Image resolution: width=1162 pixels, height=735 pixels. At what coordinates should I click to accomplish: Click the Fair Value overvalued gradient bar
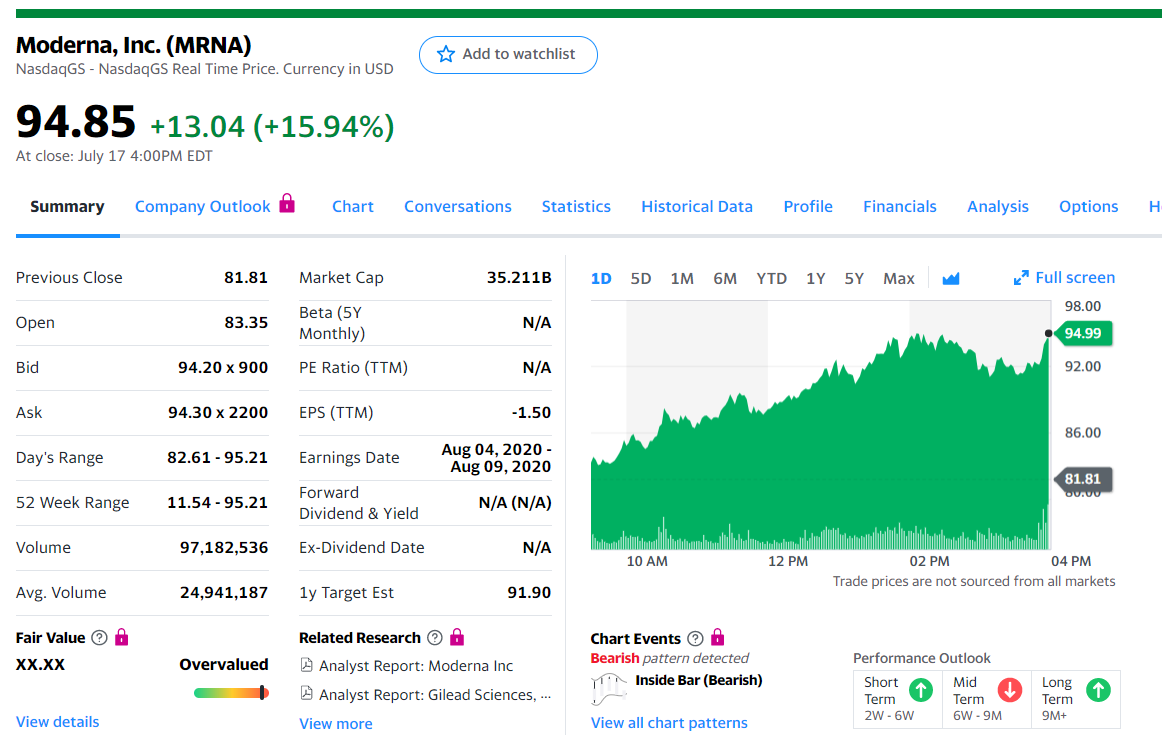point(230,694)
